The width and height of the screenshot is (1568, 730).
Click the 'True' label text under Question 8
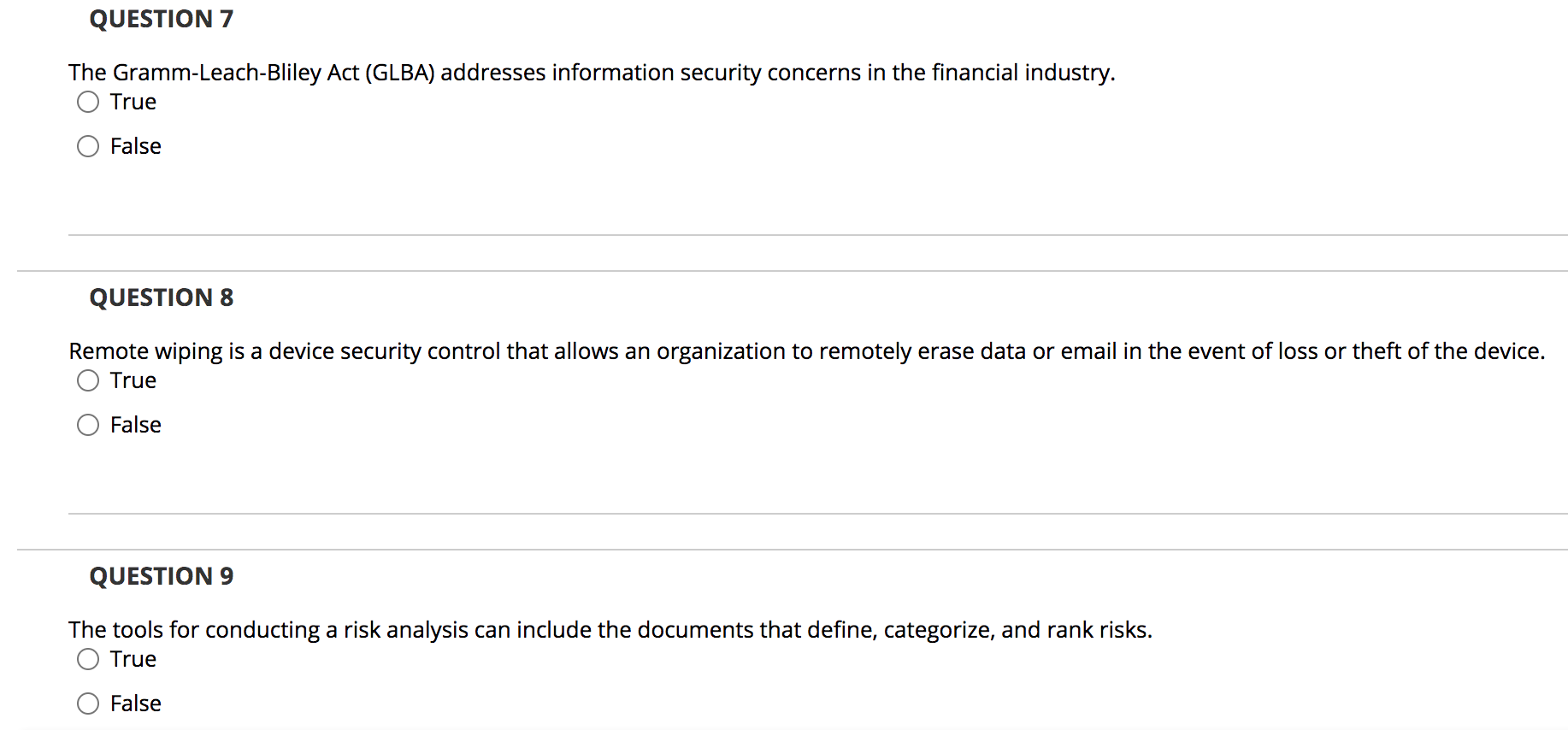tap(133, 381)
